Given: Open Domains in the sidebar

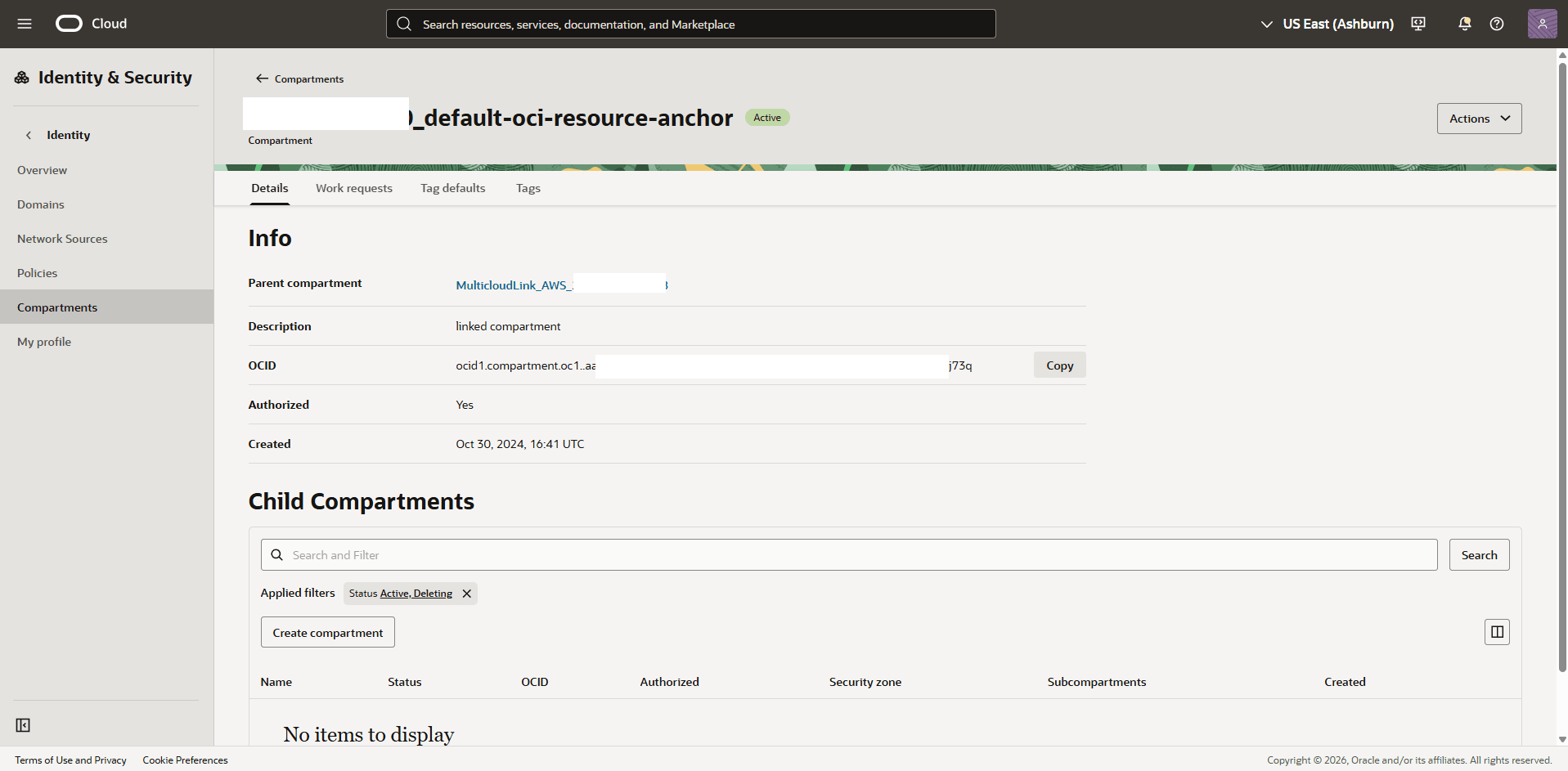Looking at the screenshot, I should click(x=106, y=204).
